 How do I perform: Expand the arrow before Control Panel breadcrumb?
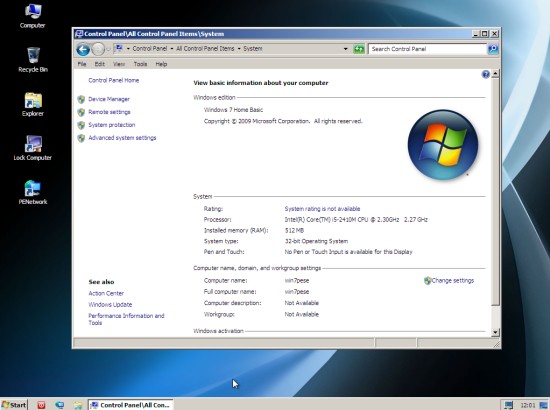(128, 49)
